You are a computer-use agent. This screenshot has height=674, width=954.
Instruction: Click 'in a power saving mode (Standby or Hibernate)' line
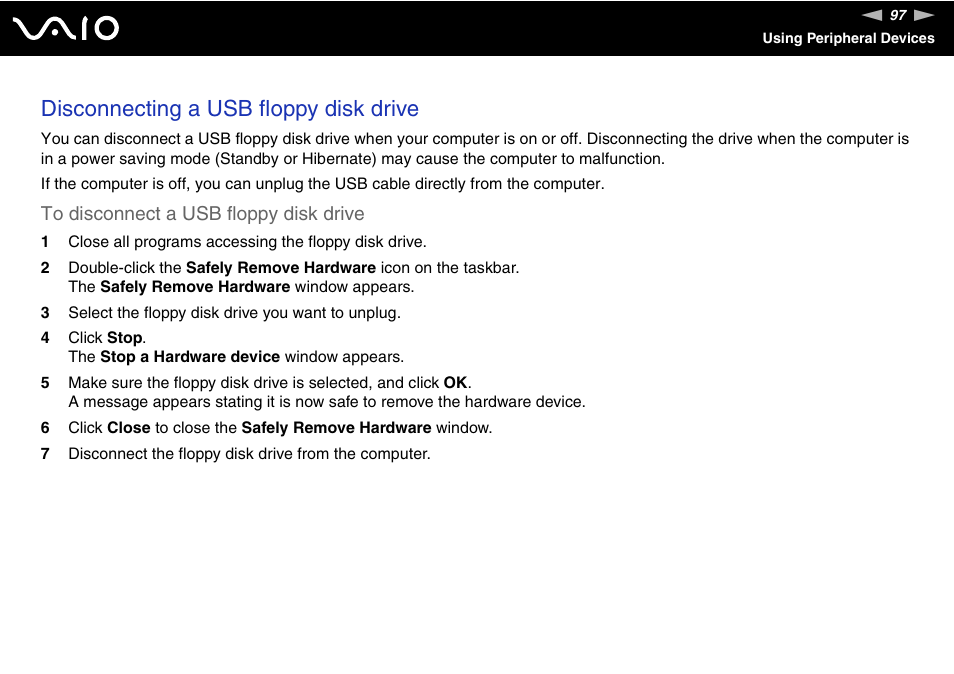click(353, 159)
